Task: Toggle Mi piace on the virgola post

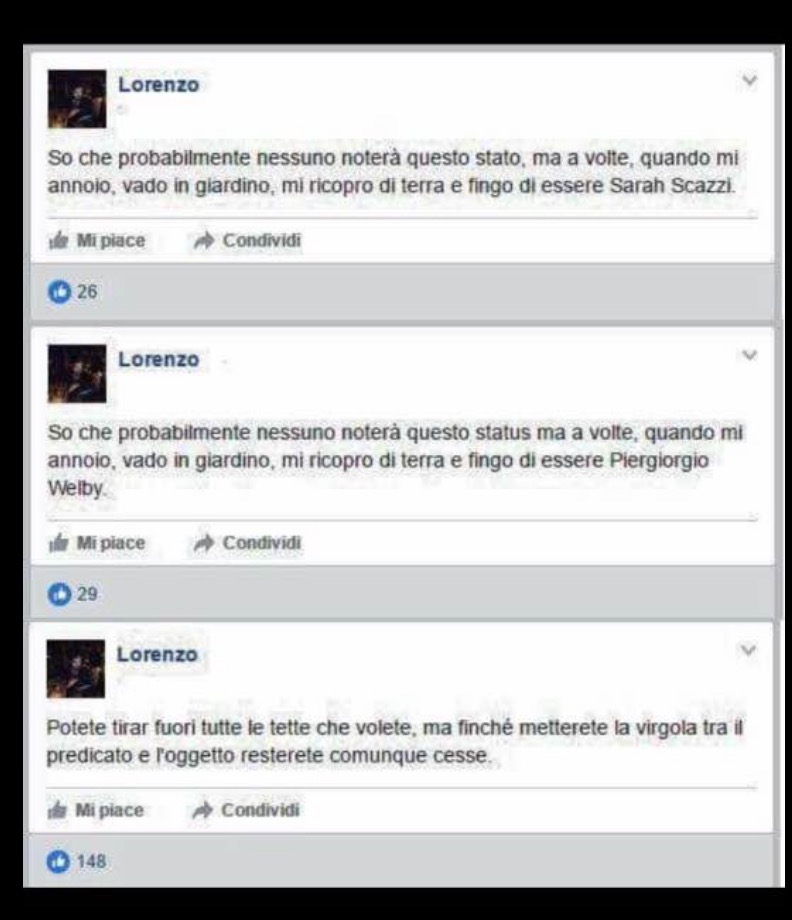Action: click(x=109, y=810)
